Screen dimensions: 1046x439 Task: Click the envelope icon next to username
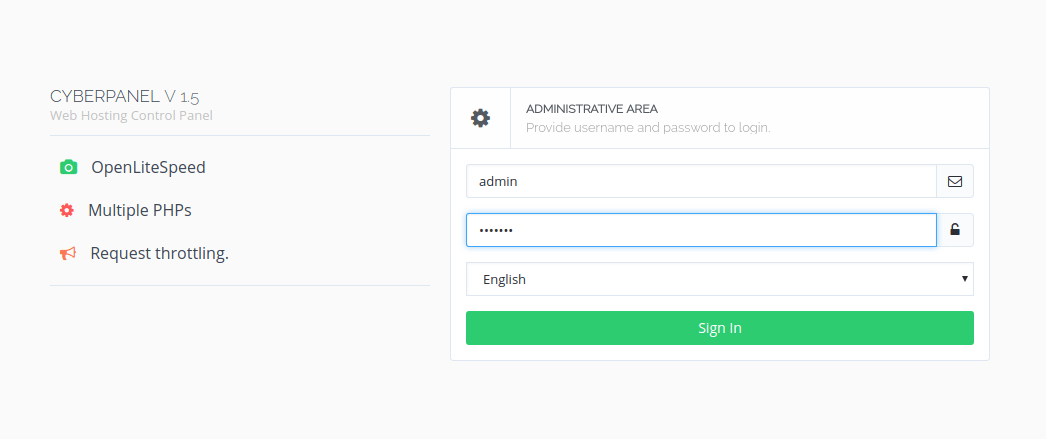click(x=955, y=181)
